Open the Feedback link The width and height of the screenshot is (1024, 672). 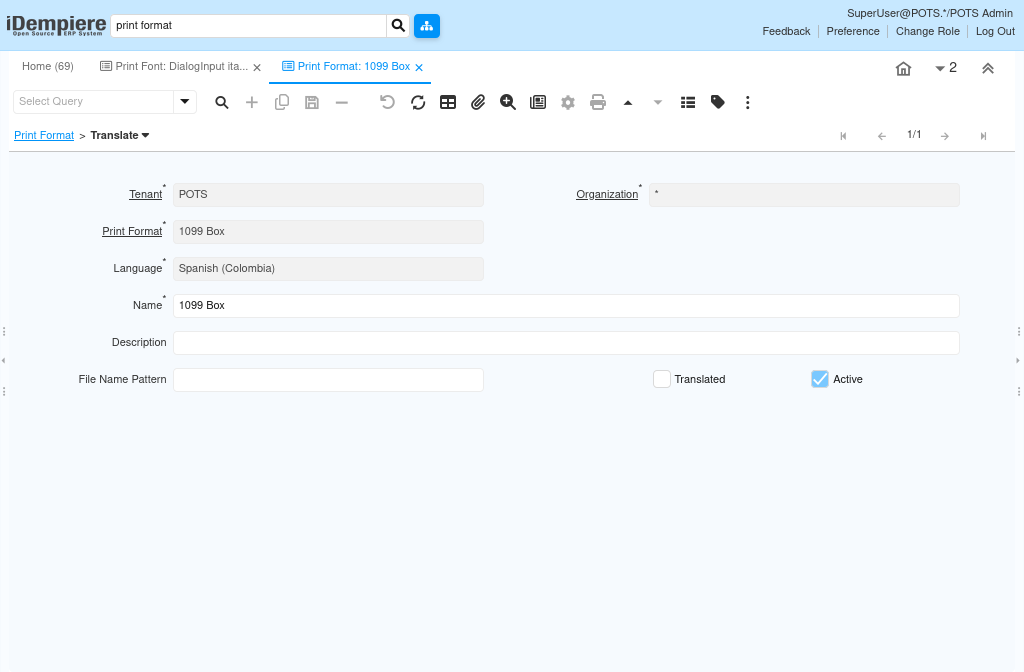(786, 31)
